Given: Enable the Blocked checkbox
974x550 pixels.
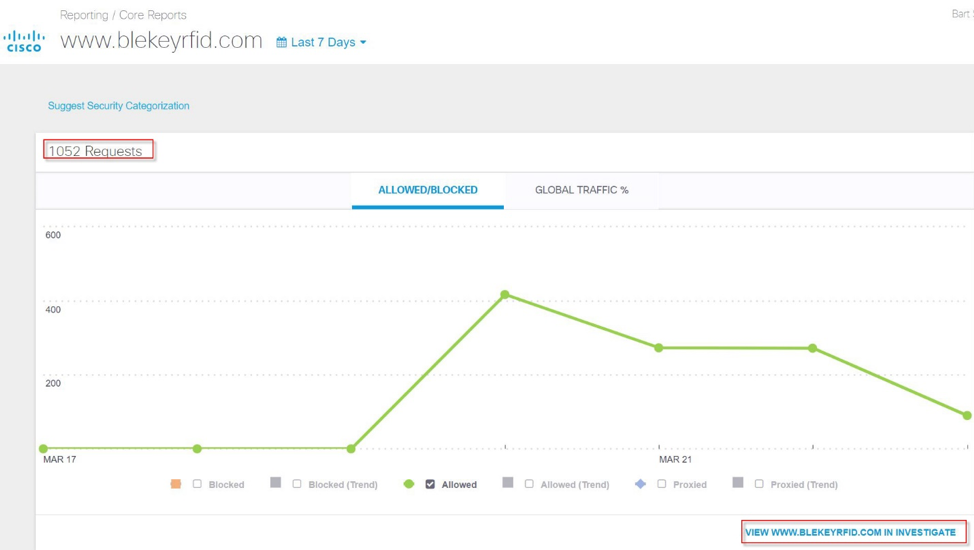Looking at the screenshot, I should pyautogui.click(x=197, y=484).
